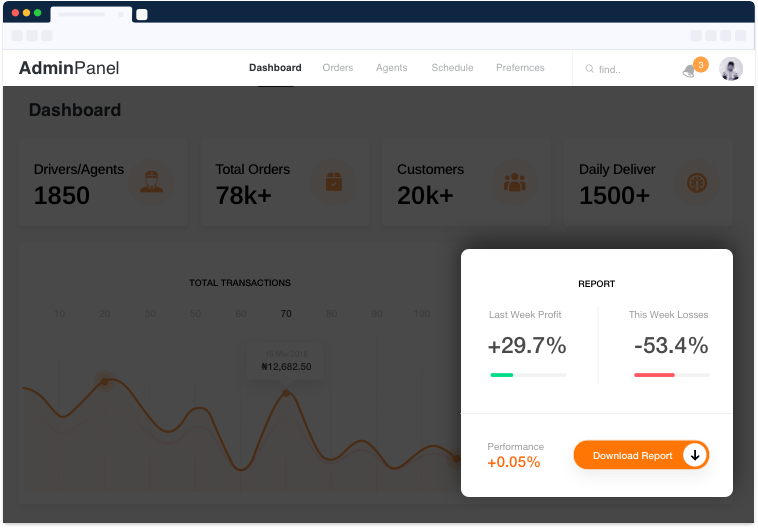Click the find search field
The width and height of the screenshot is (758, 528).
click(x=626, y=69)
